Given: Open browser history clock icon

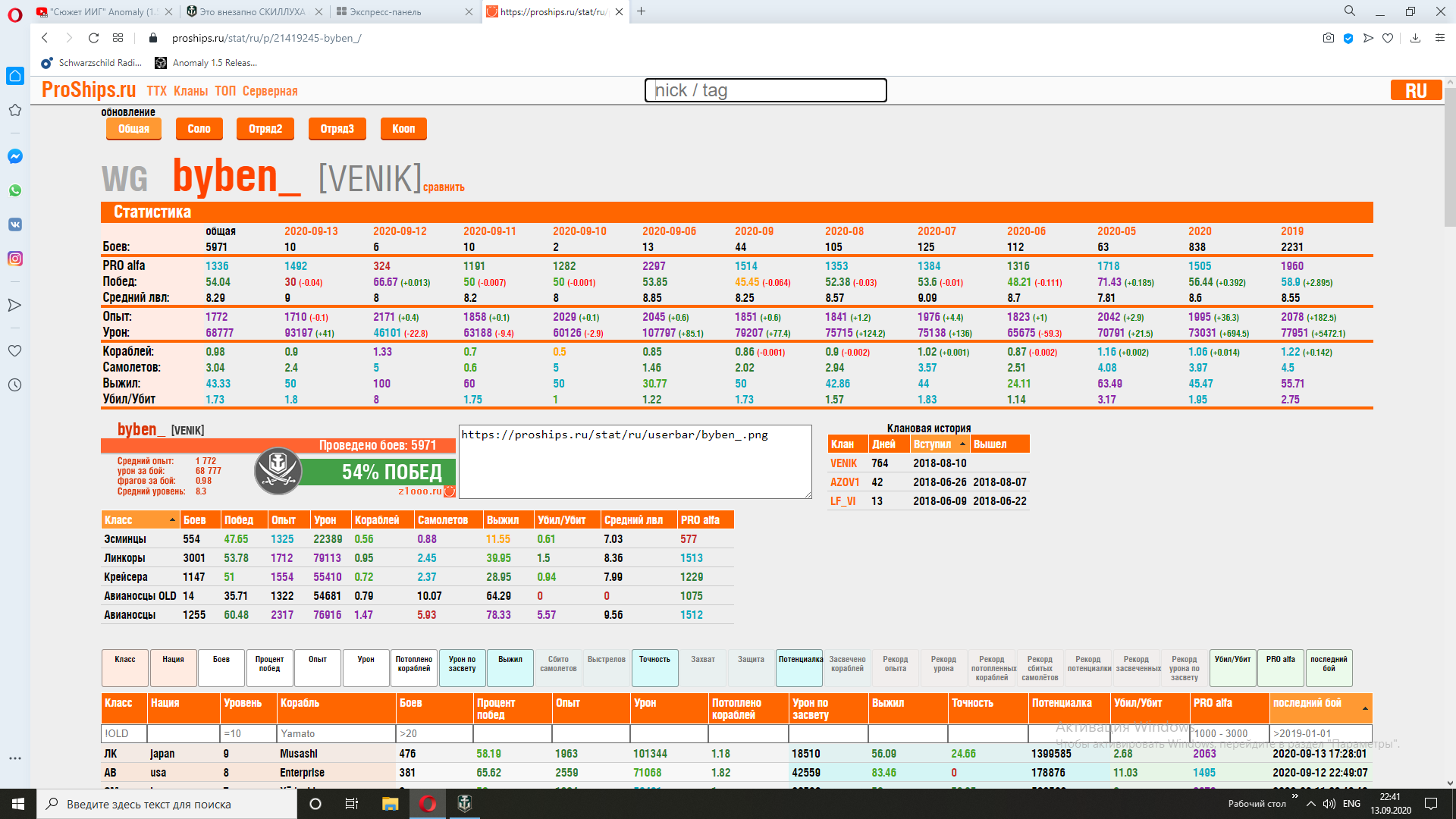Looking at the screenshot, I should tap(14, 384).
